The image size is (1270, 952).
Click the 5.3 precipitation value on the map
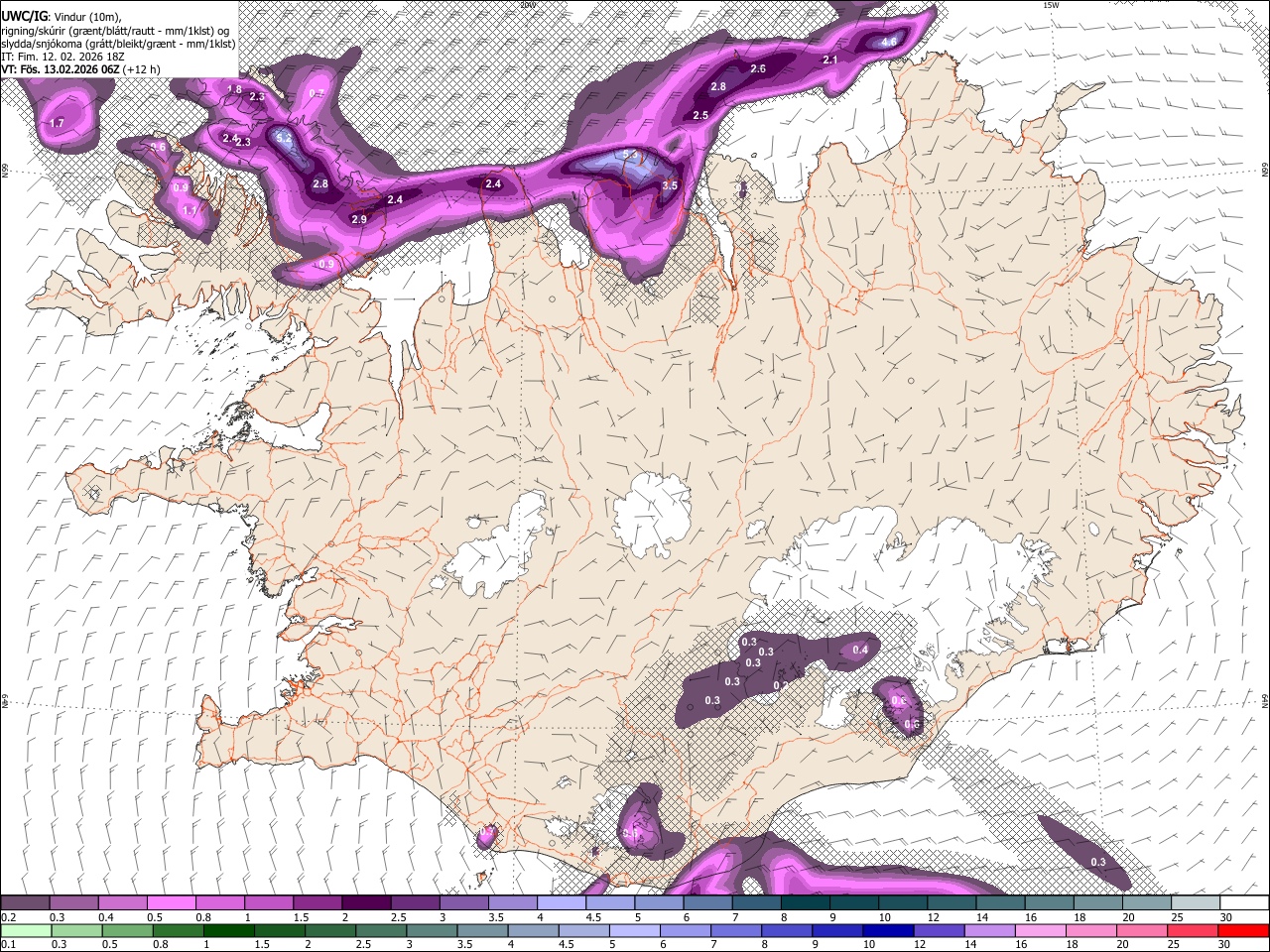(x=630, y=154)
